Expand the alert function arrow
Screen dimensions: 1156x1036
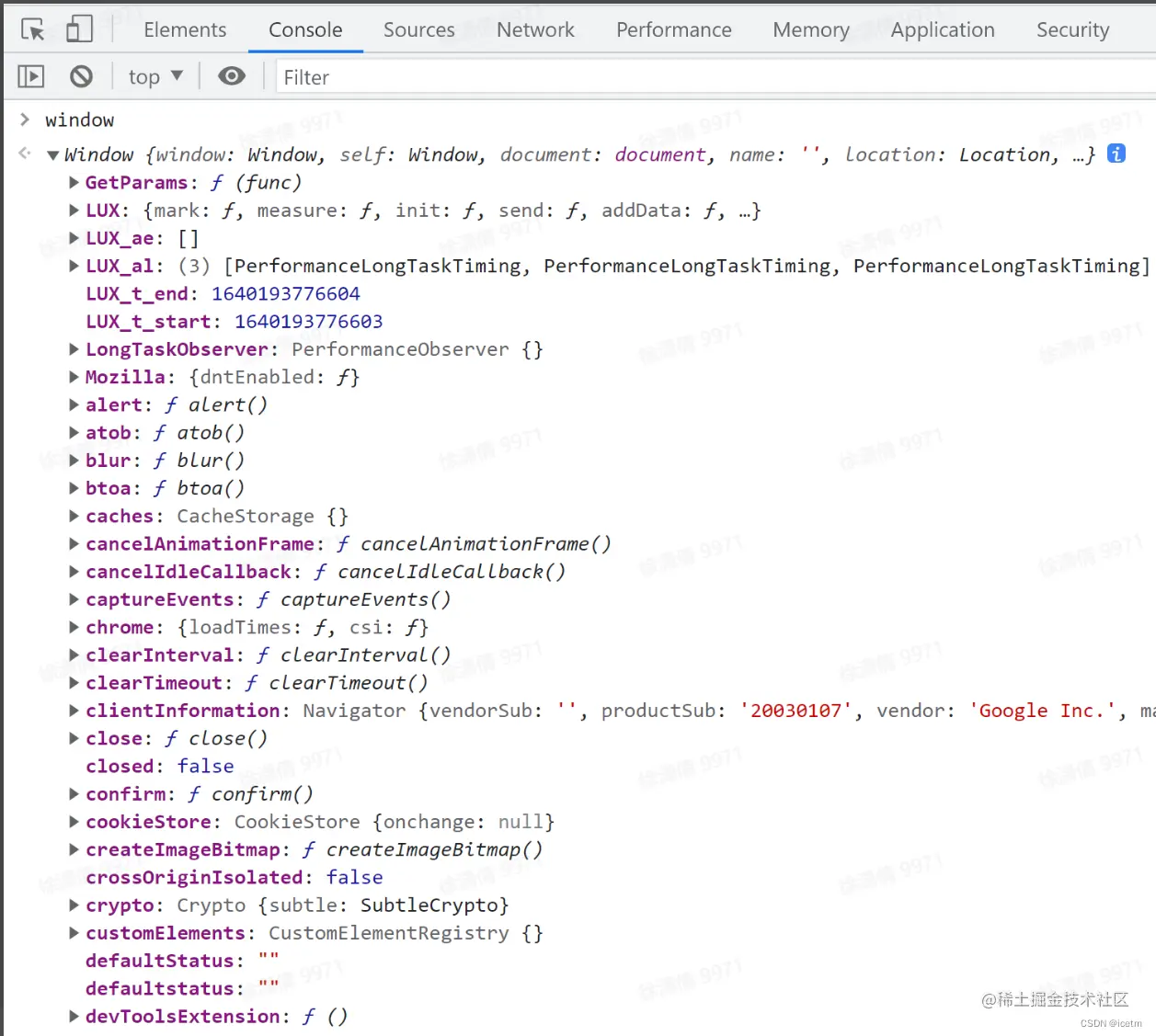[x=74, y=404]
